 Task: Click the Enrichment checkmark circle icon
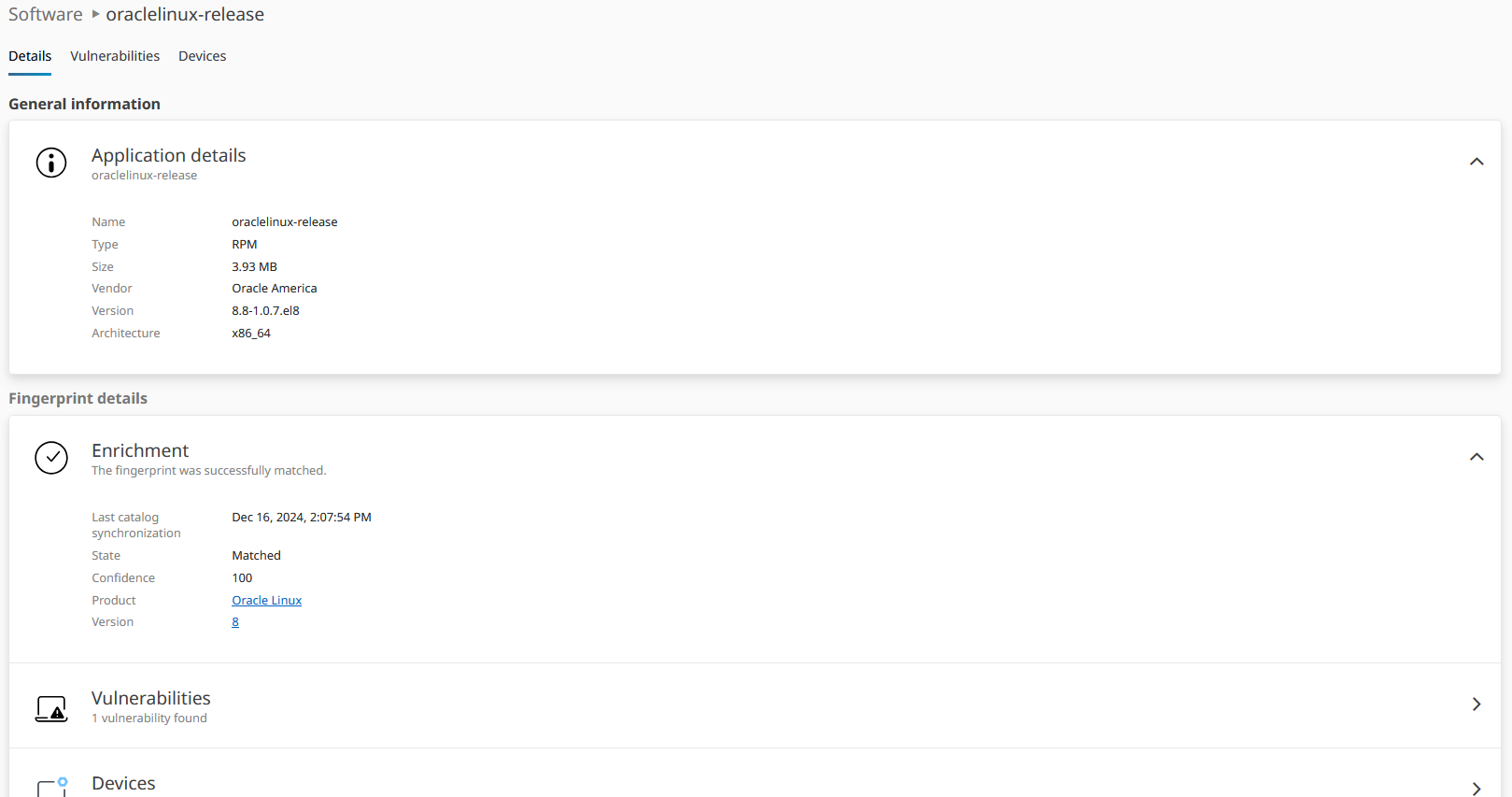point(51,458)
